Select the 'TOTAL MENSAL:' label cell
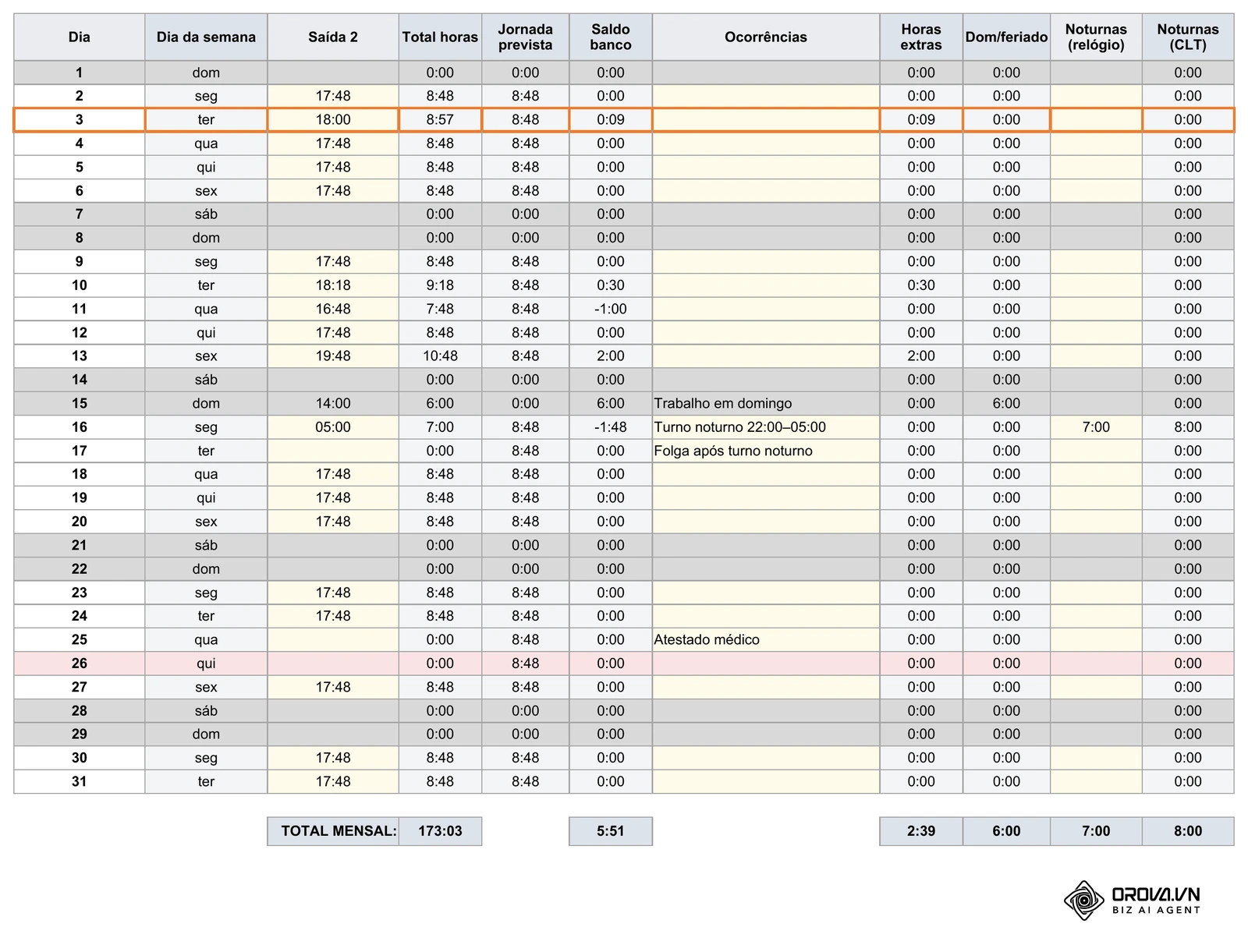Viewport: 1248px width, 952px height. pos(333,831)
